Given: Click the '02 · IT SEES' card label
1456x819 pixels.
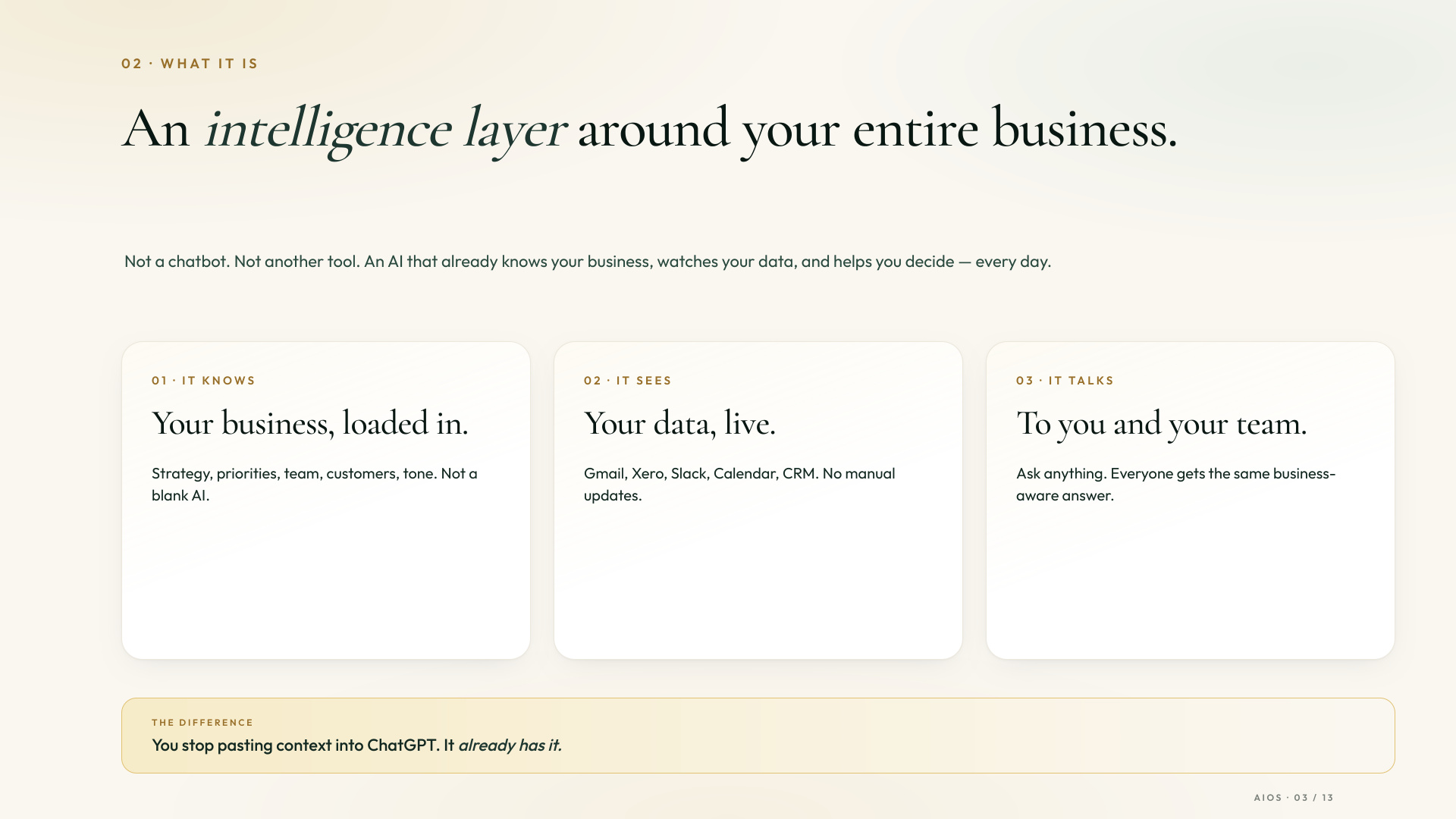Looking at the screenshot, I should click(628, 381).
